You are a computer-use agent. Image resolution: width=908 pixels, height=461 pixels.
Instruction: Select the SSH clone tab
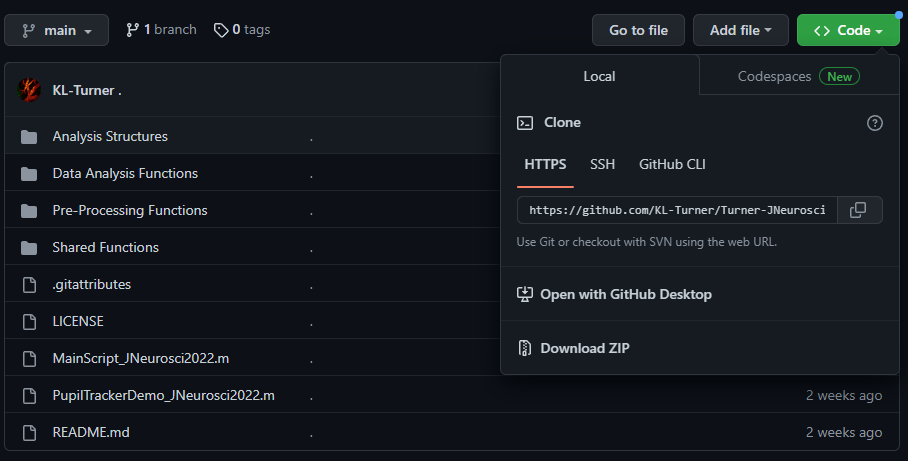(602, 164)
